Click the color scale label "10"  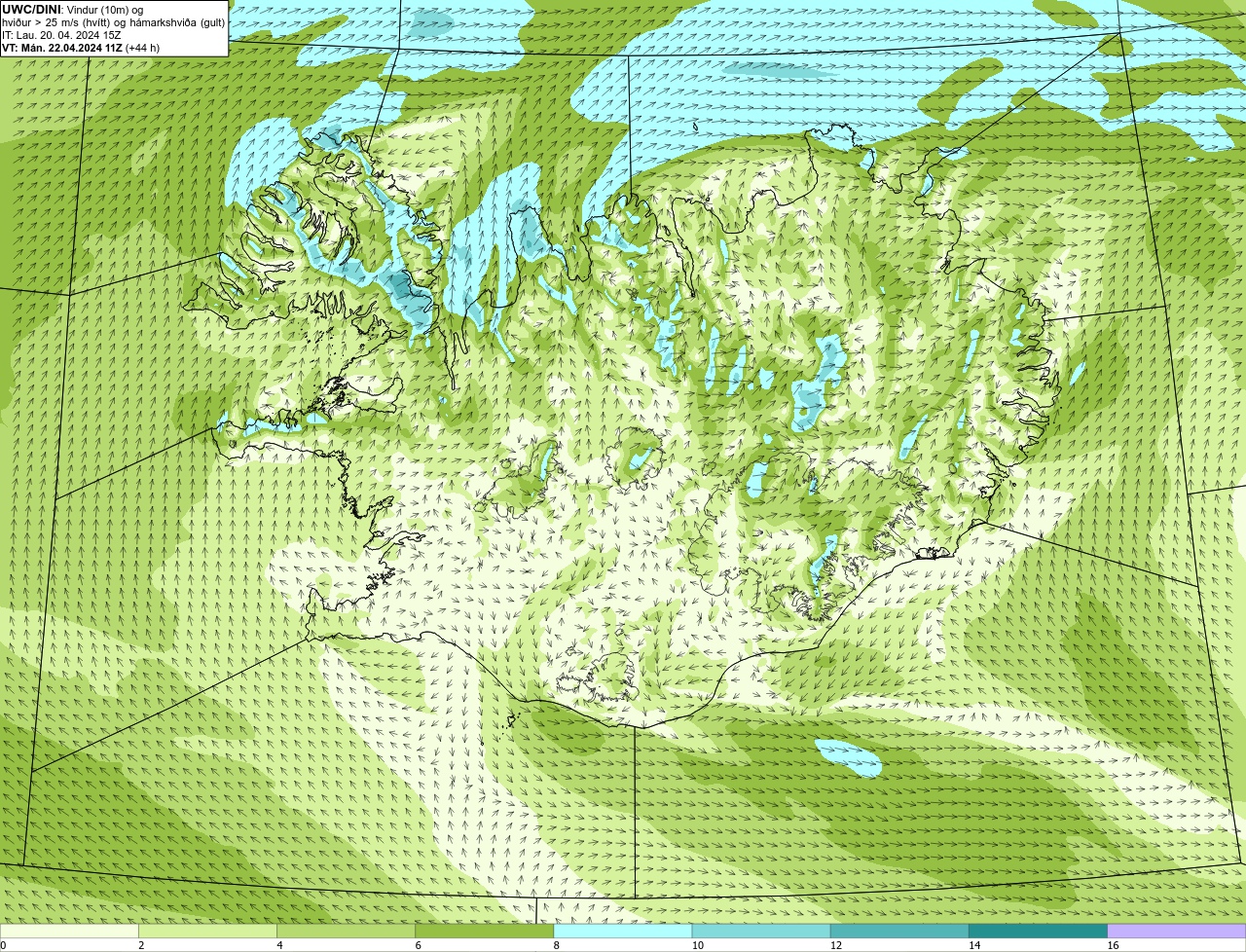[x=697, y=945]
